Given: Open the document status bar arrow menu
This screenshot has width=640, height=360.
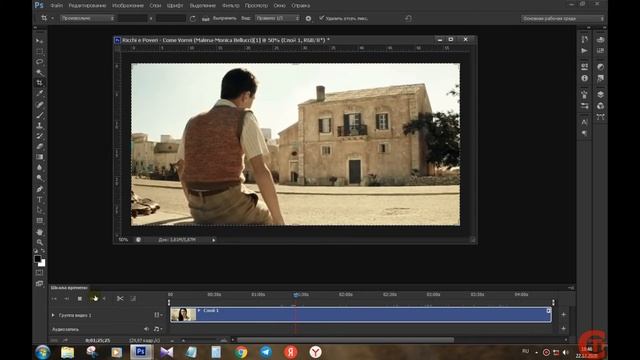Looking at the screenshot, I should 213,240.
